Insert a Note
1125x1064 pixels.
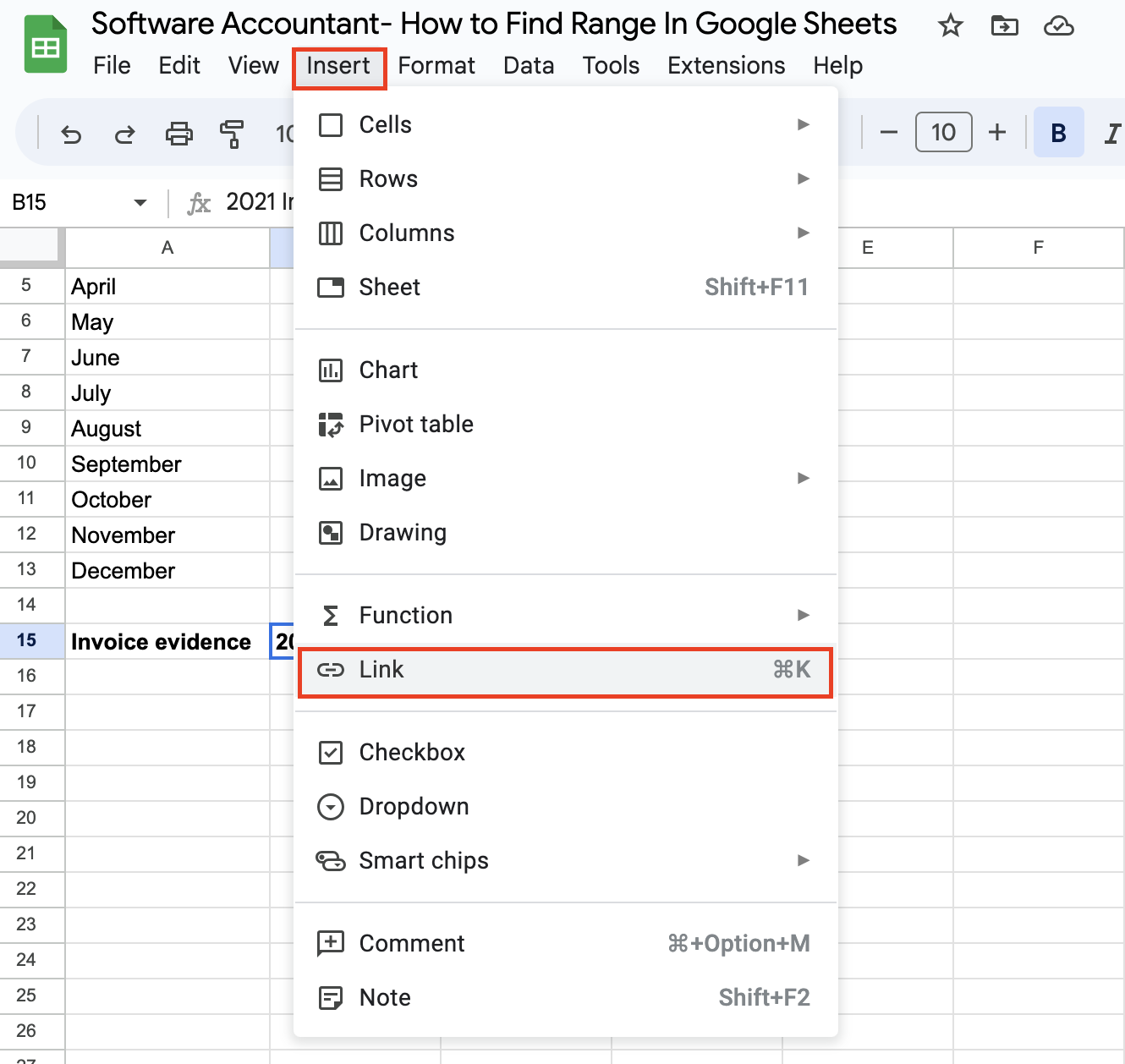click(565, 998)
